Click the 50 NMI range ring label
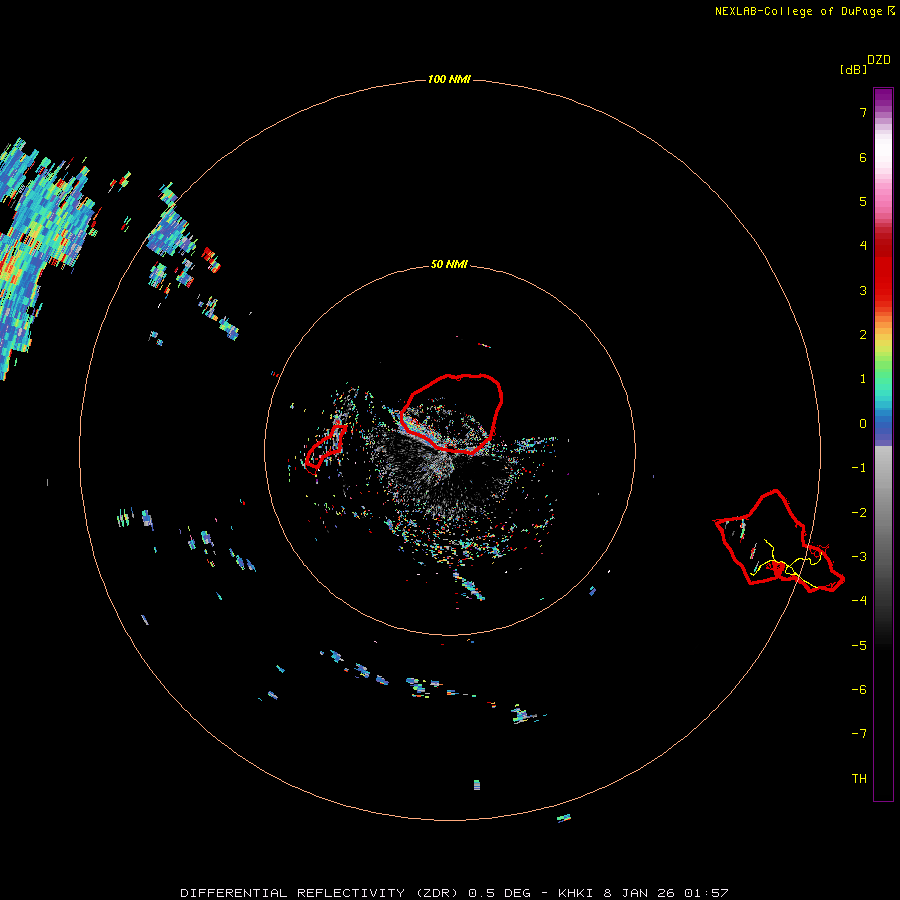Viewport: 900px width, 900px height. 449,264
